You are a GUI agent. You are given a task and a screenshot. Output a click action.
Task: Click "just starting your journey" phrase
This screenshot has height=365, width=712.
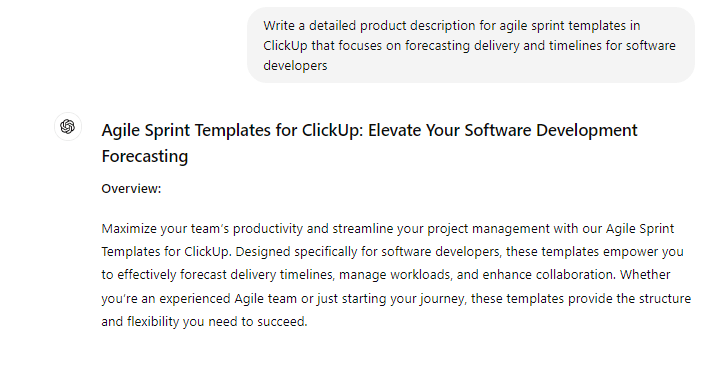(x=391, y=299)
